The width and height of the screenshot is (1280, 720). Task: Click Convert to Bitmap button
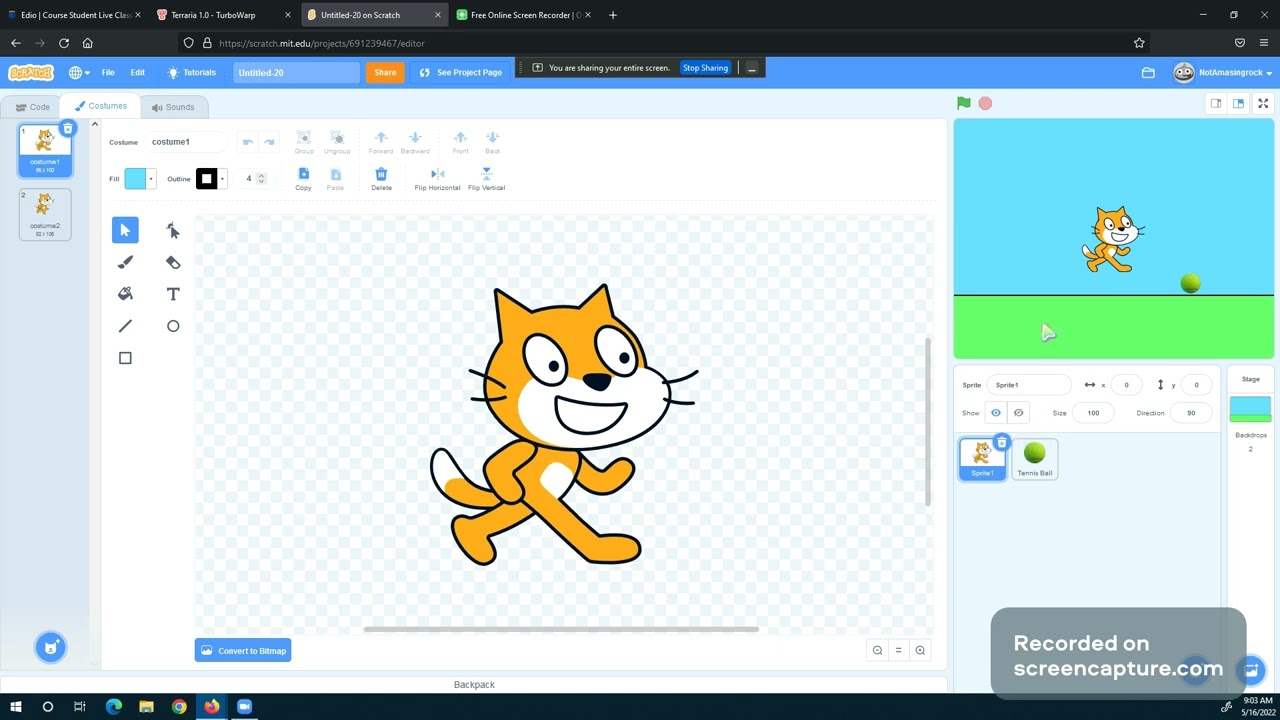coord(243,651)
